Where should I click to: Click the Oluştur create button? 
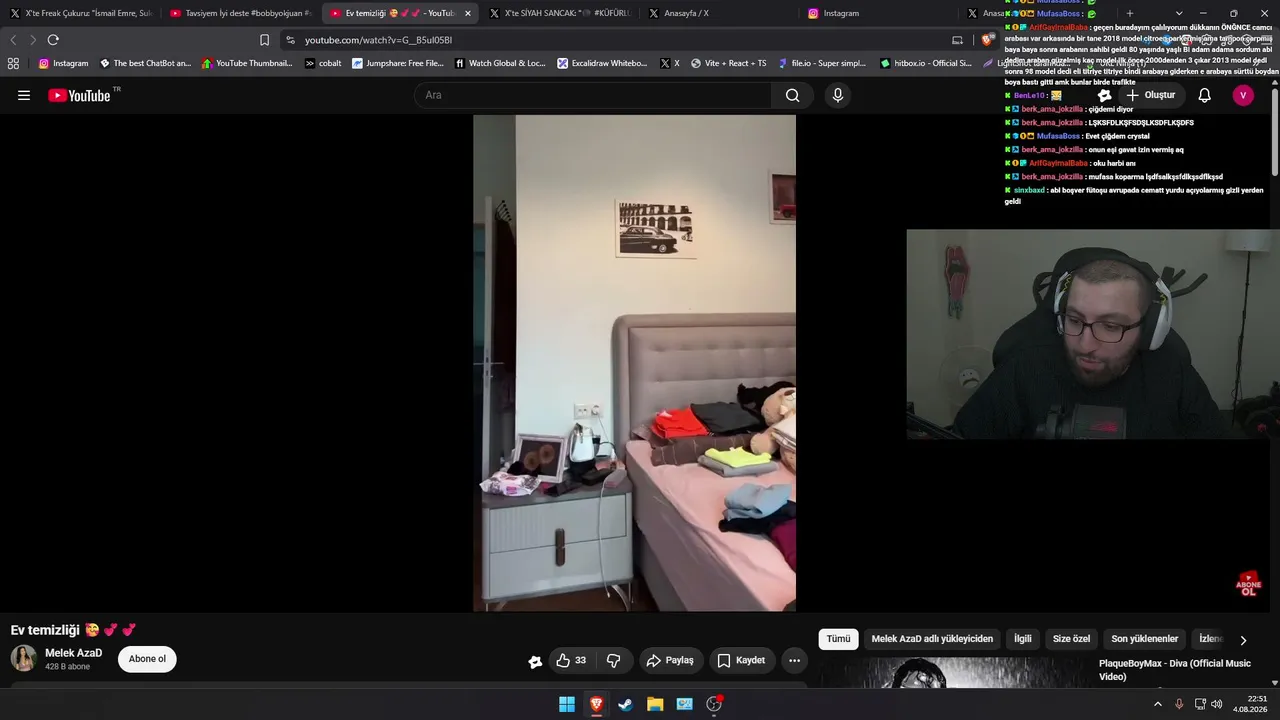(x=1151, y=95)
